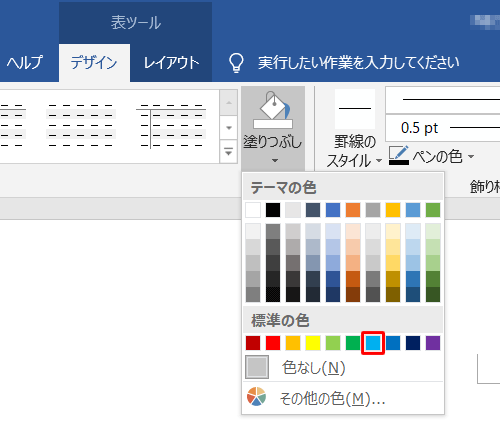Pick the orange theme color swatch in top row
The image size is (500, 440).
(353, 210)
